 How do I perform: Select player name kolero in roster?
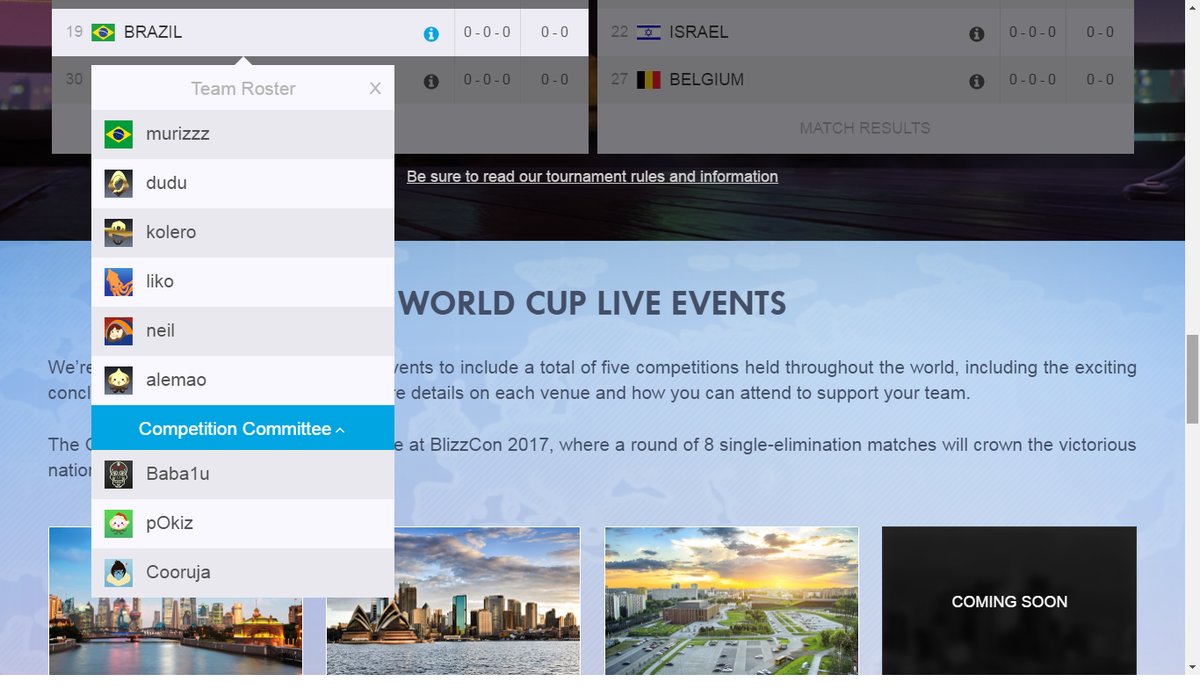coord(171,232)
